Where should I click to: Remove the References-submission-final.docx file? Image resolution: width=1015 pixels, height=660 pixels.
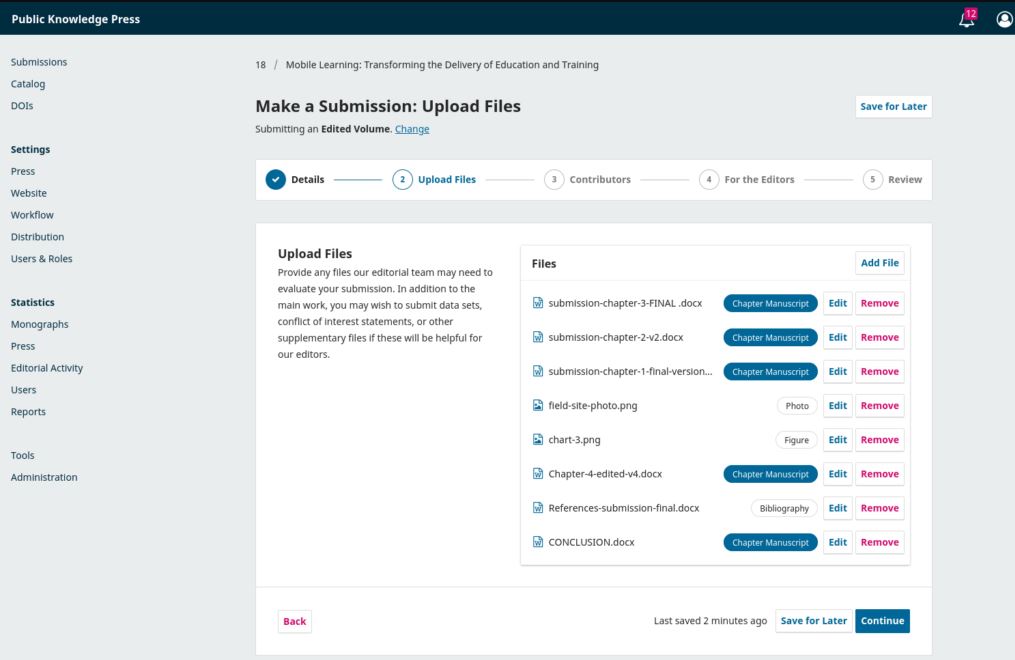click(x=880, y=508)
